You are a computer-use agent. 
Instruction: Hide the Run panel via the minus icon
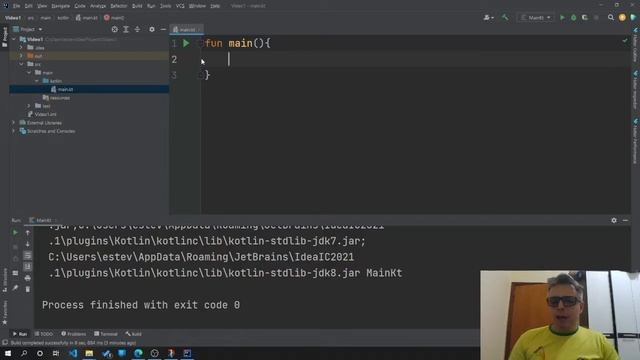pyautogui.click(x=625, y=220)
